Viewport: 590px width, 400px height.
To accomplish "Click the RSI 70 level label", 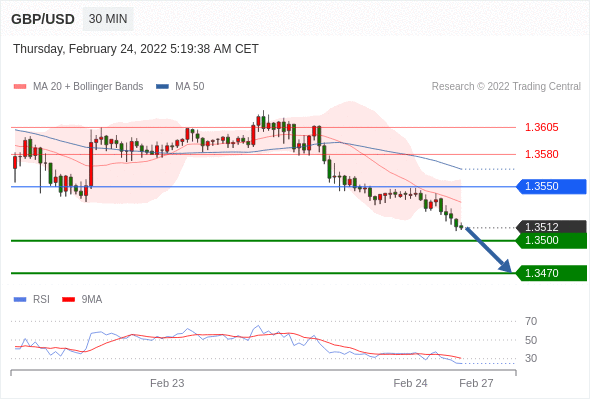I will 531,321.
